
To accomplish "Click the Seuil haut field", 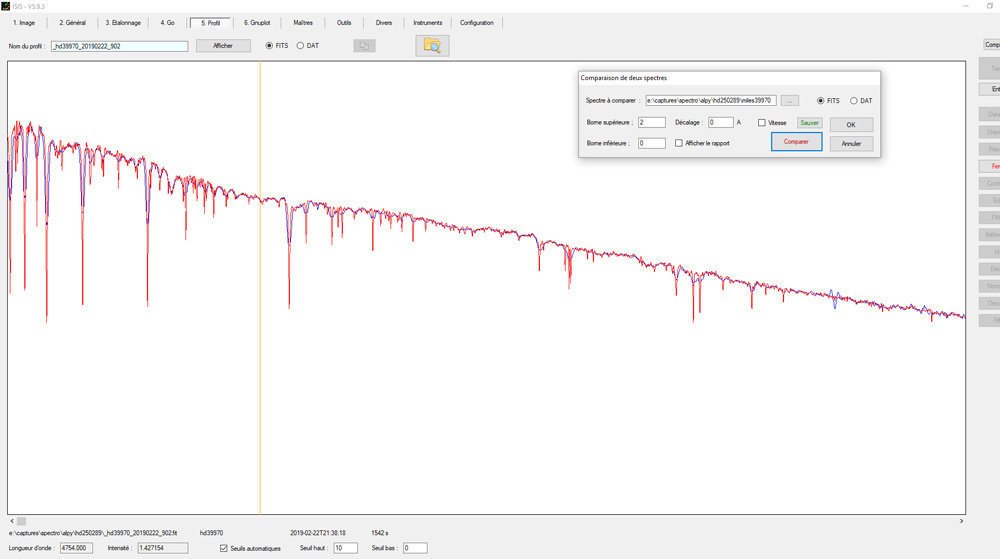I will pos(346,548).
